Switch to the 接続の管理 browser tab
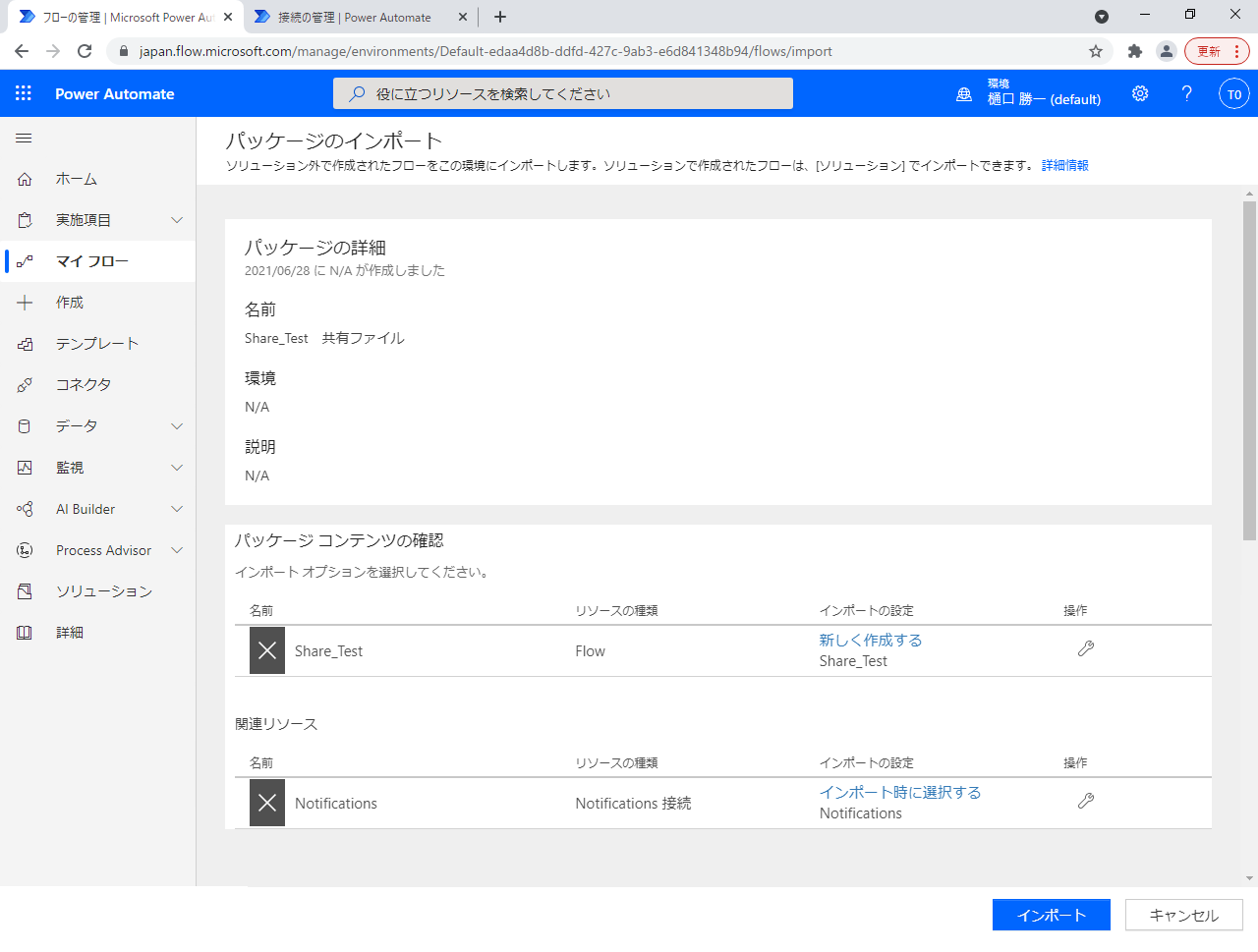Viewport: 1258px width, 952px height. click(x=359, y=17)
